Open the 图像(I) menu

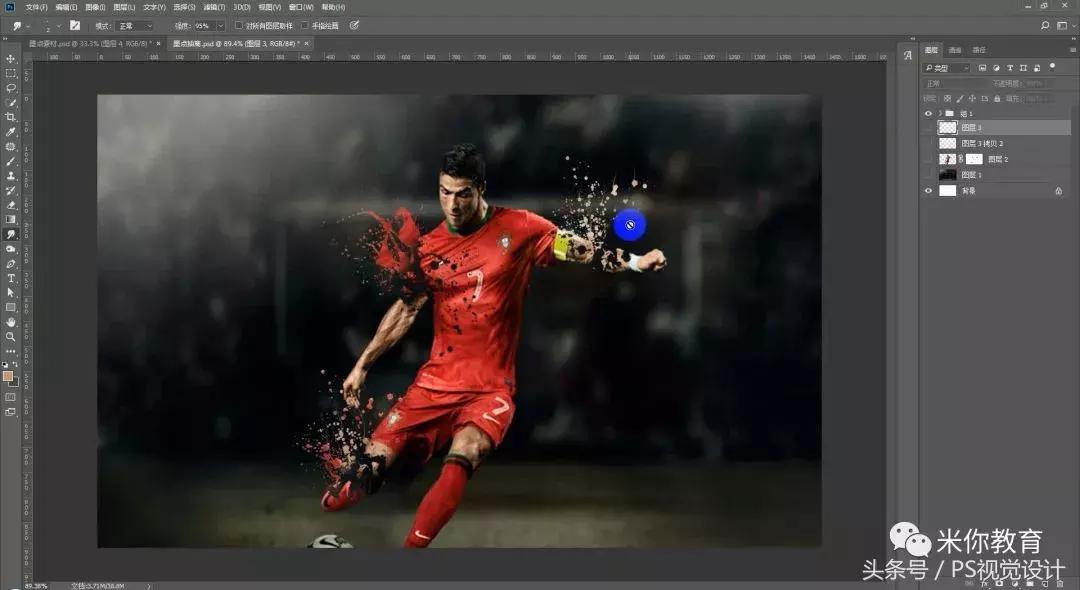click(x=95, y=8)
